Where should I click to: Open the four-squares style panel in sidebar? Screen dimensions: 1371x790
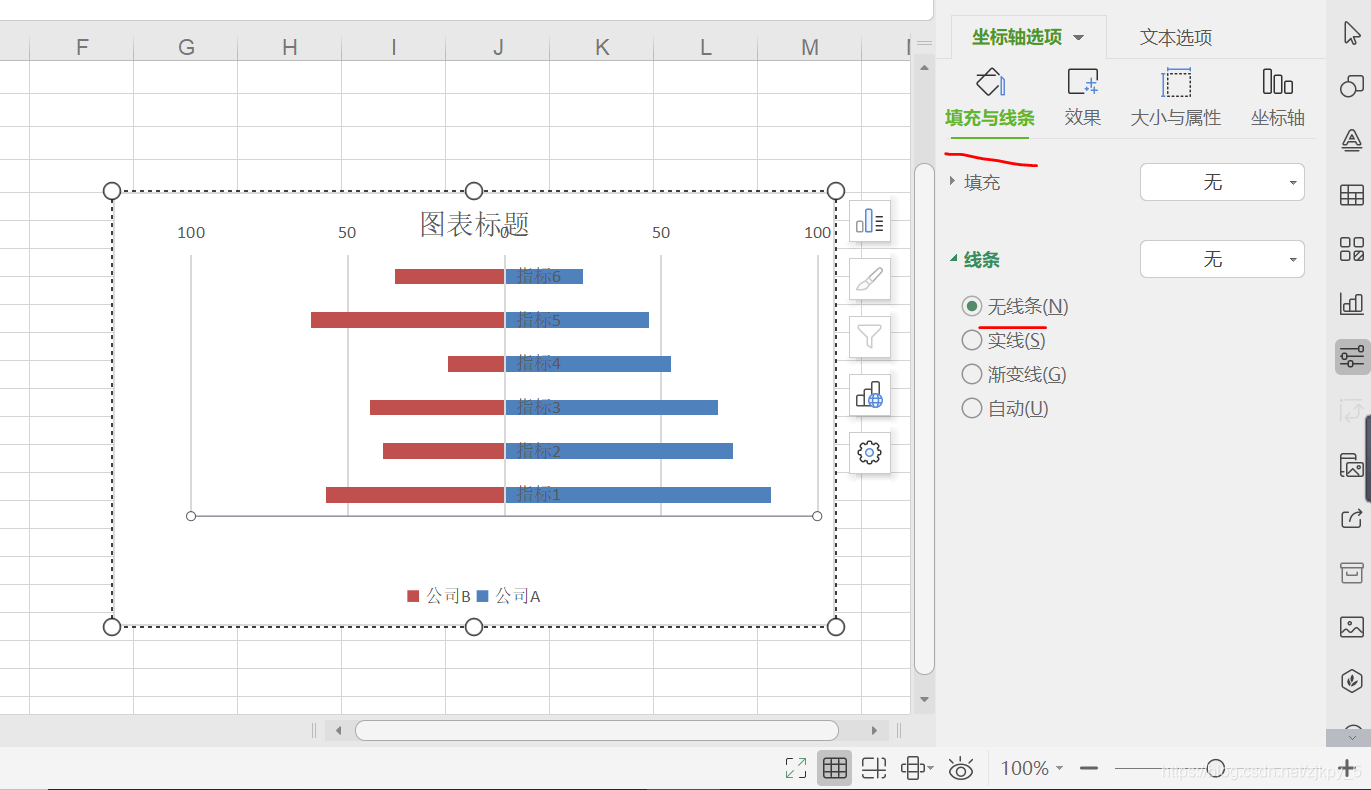[x=1352, y=249]
